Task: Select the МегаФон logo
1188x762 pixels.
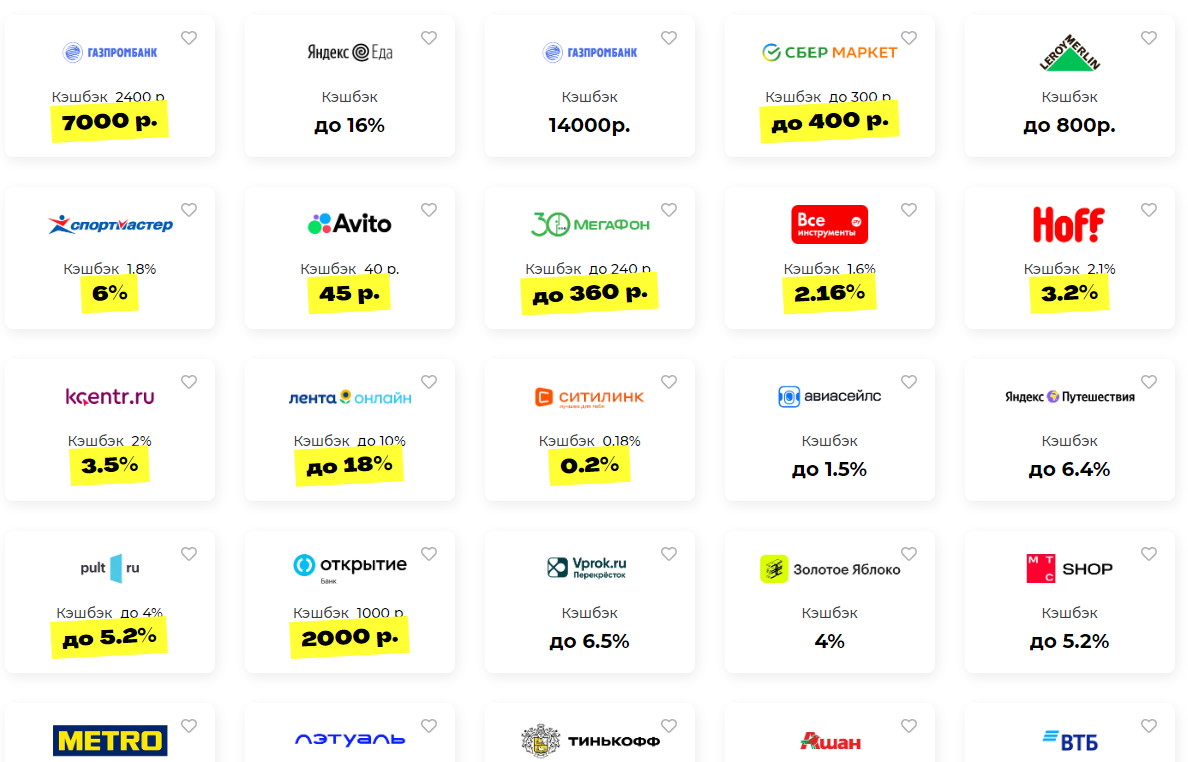Action: point(590,224)
